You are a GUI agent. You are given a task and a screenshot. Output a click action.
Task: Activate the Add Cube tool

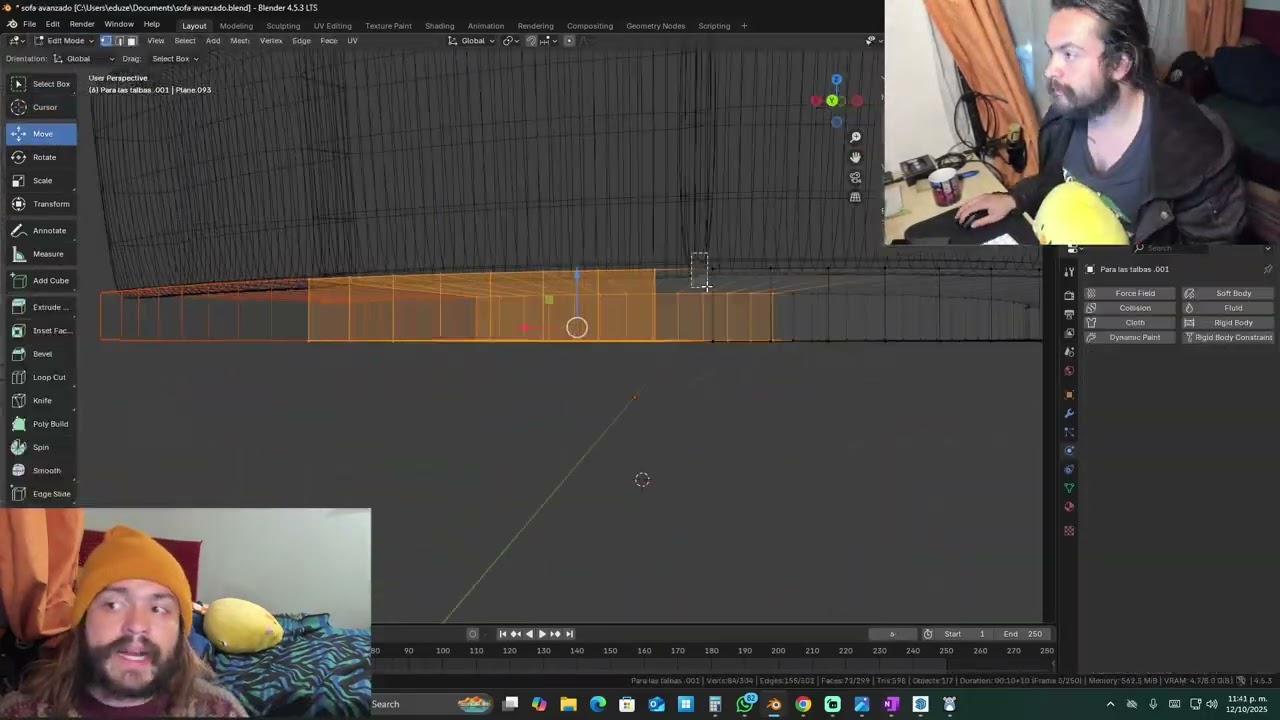(42, 281)
